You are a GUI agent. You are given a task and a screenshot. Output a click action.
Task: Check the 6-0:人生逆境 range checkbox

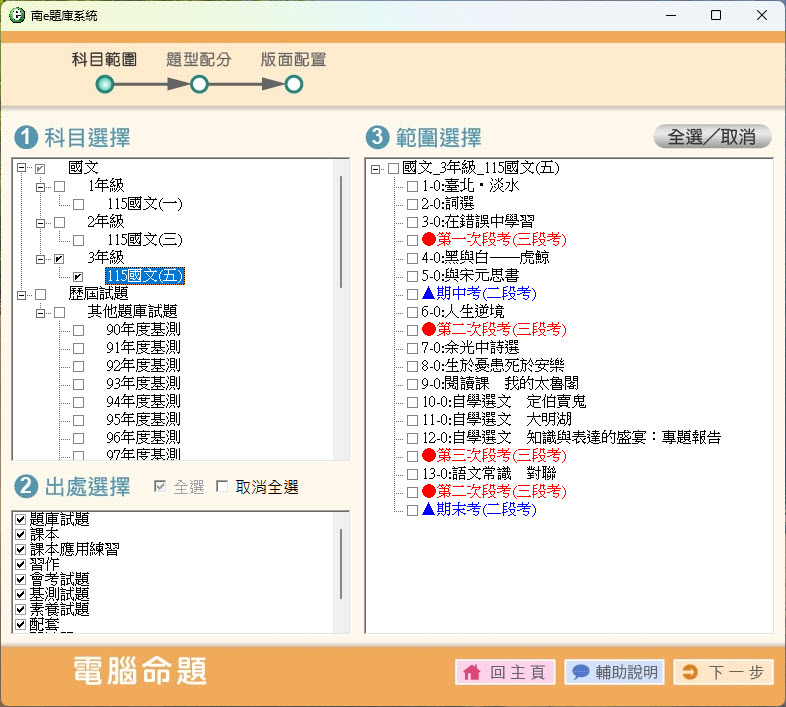(413, 312)
